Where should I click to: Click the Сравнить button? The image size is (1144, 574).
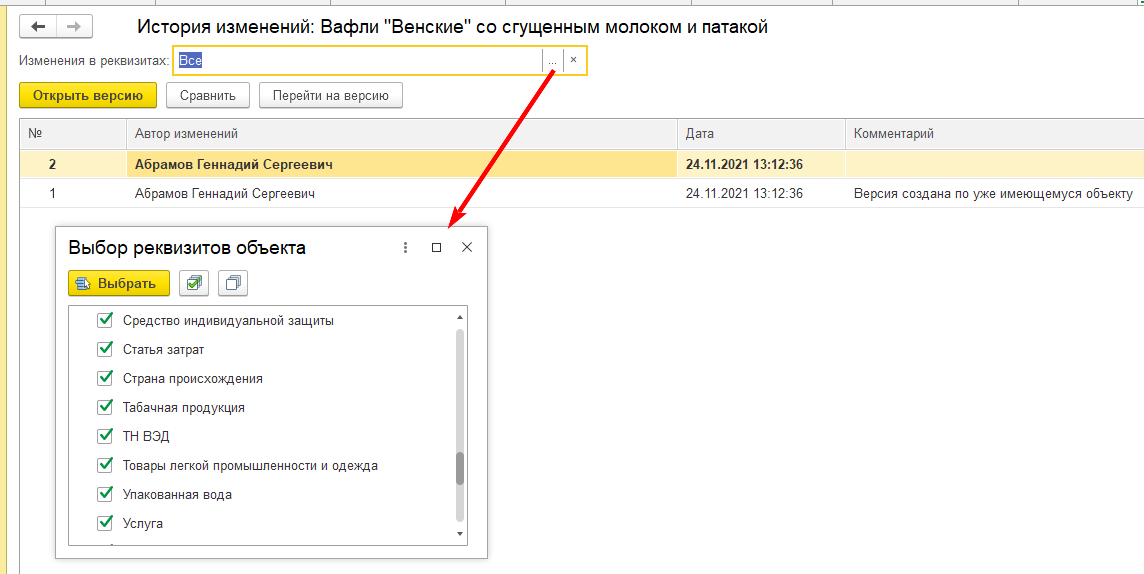pos(208,96)
